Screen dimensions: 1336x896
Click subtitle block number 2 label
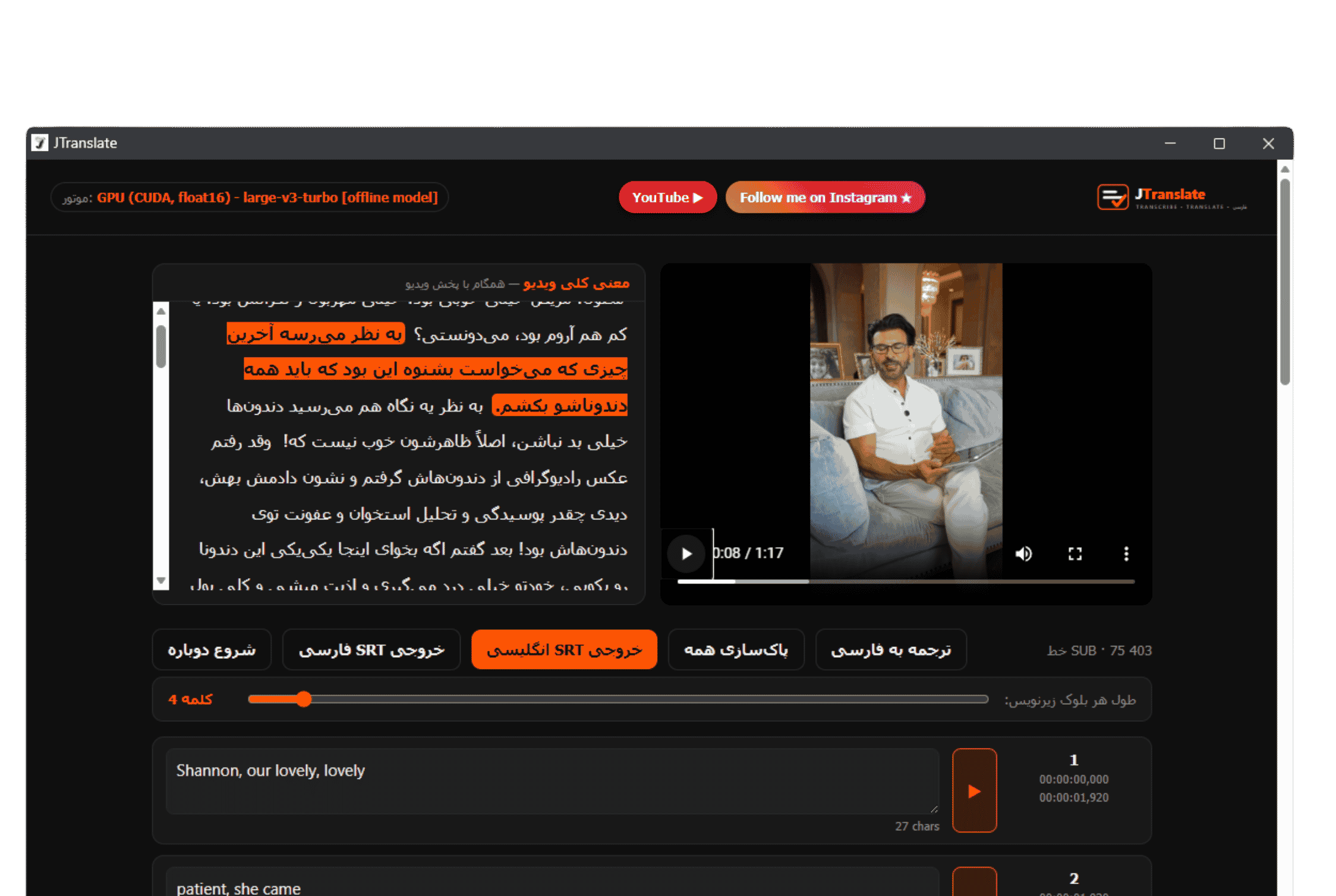[1074, 878]
